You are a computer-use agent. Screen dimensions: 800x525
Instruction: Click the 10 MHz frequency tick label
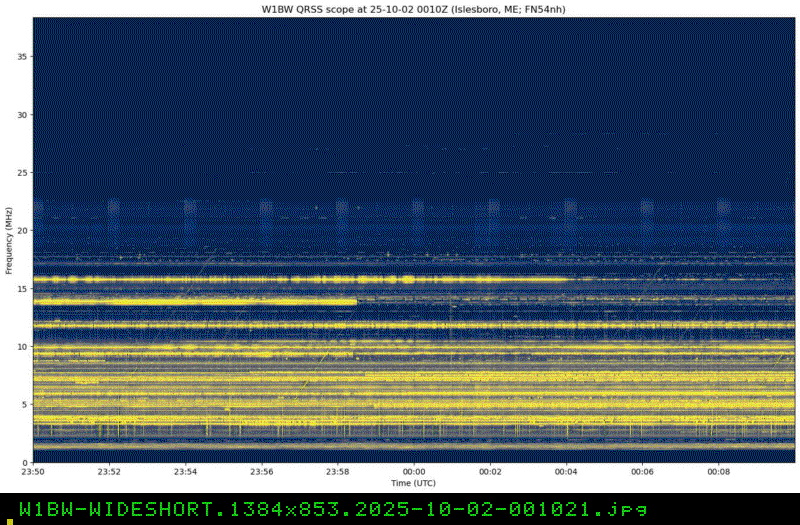[22, 346]
